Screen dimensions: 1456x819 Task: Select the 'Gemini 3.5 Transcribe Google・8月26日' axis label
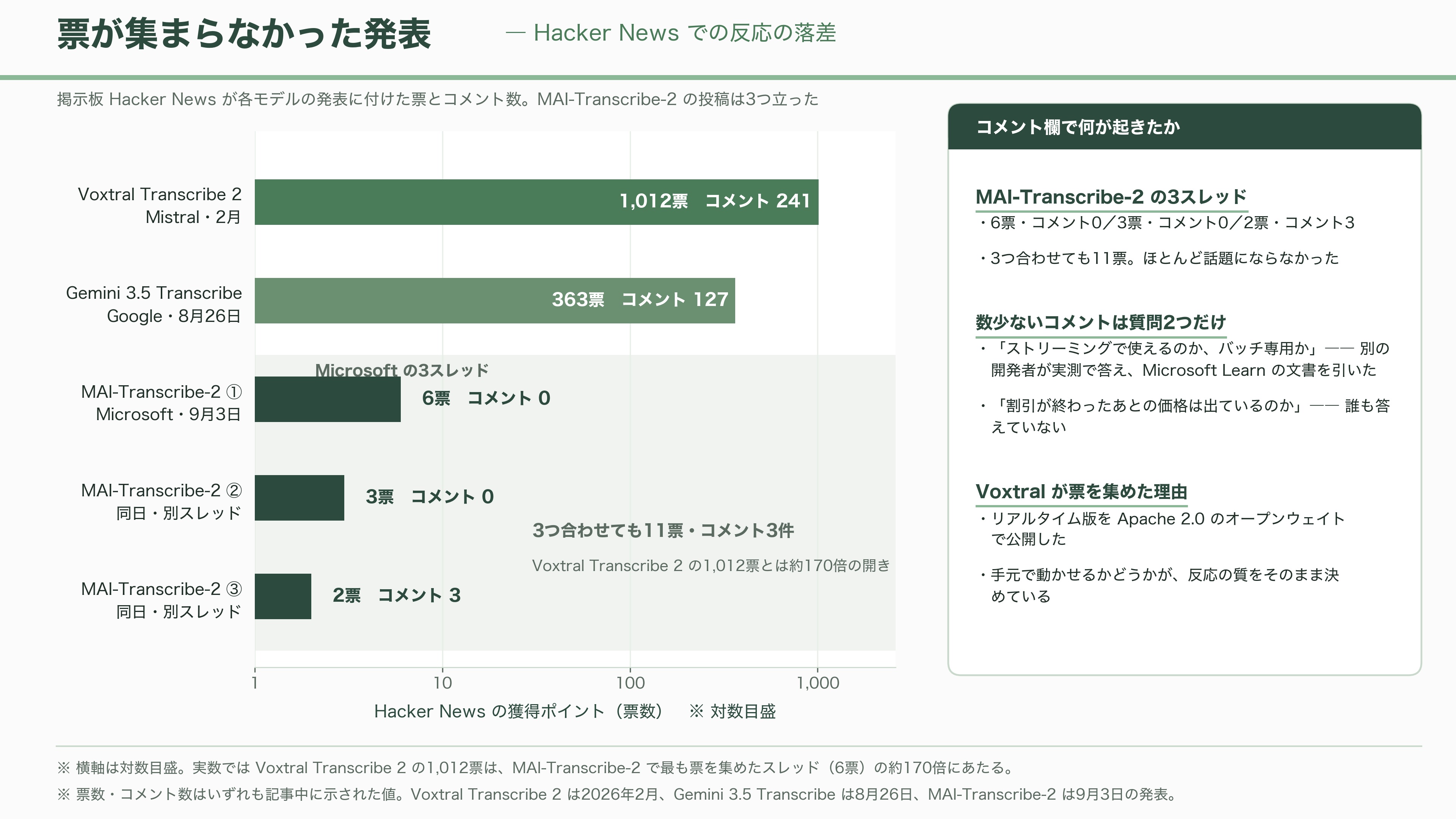(154, 304)
